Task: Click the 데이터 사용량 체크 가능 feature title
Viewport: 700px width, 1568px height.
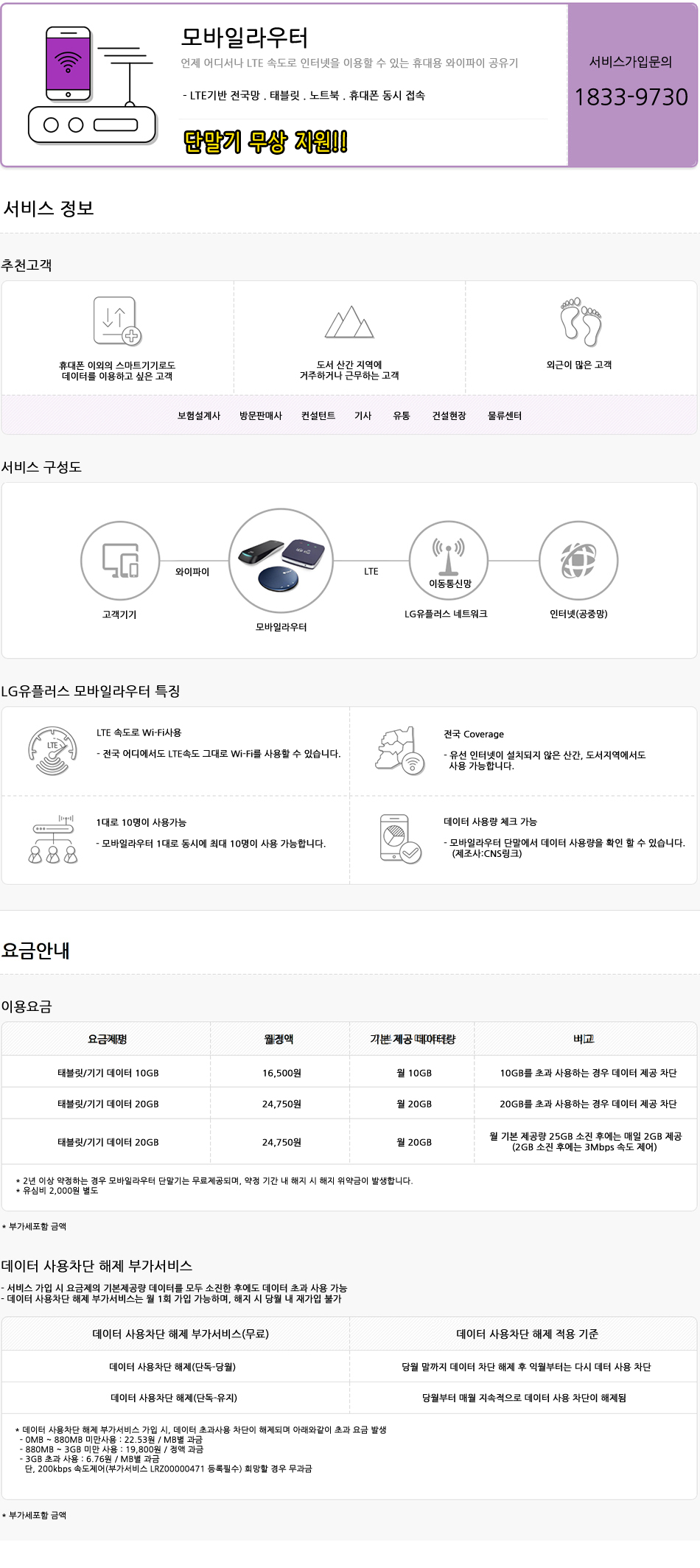Action: coord(490,822)
